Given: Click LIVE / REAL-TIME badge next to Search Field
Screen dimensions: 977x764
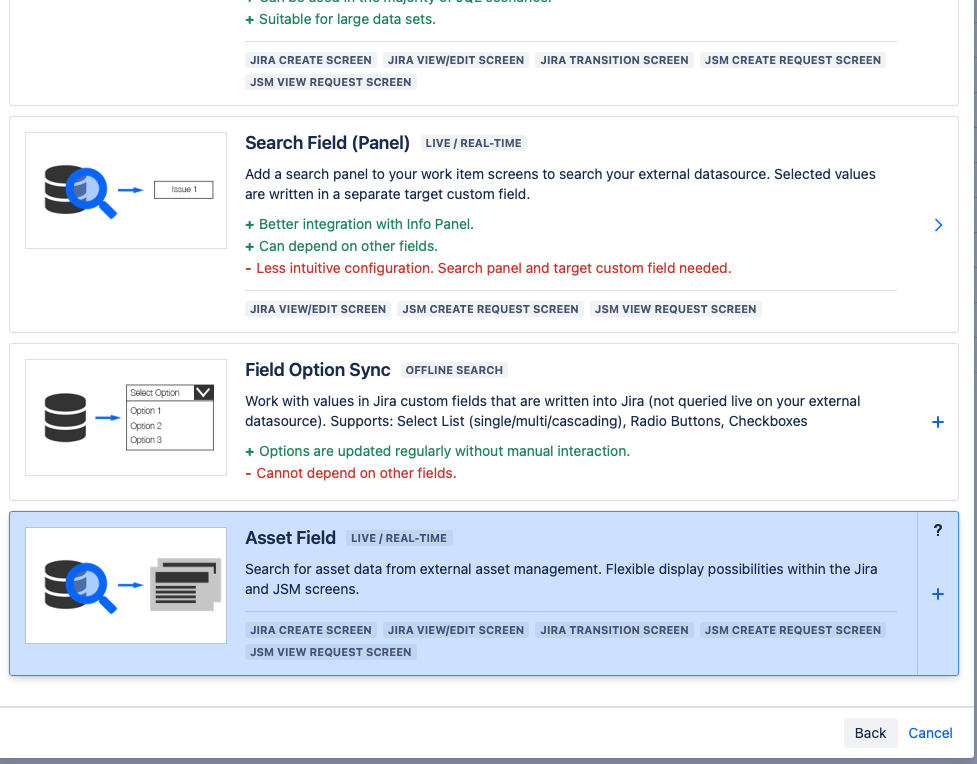Looking at the screenshot, I should (474, 143).
